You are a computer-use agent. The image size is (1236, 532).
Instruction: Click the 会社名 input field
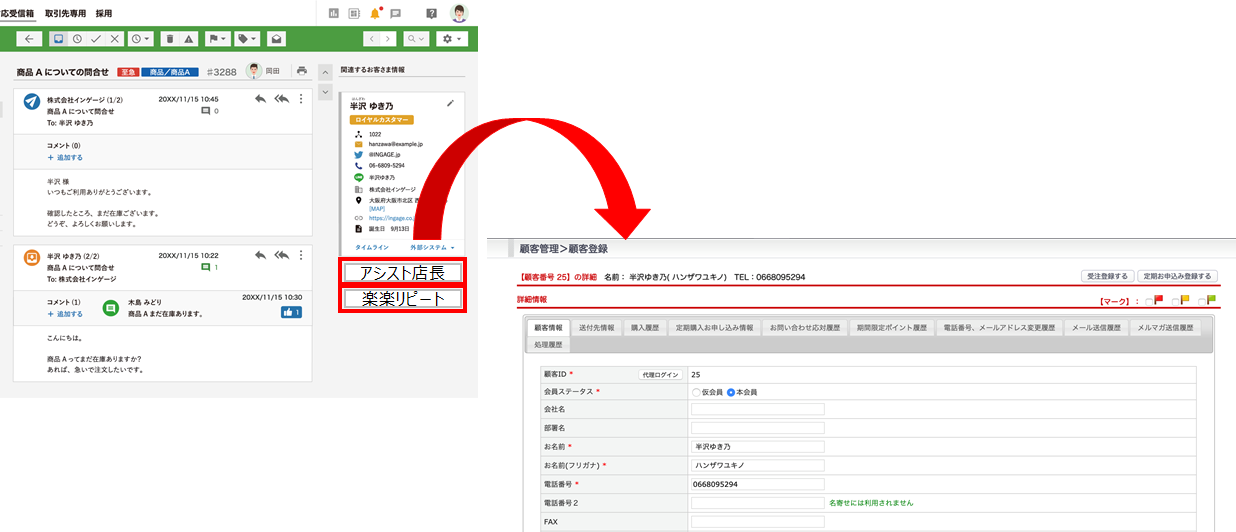click(757, 409)
